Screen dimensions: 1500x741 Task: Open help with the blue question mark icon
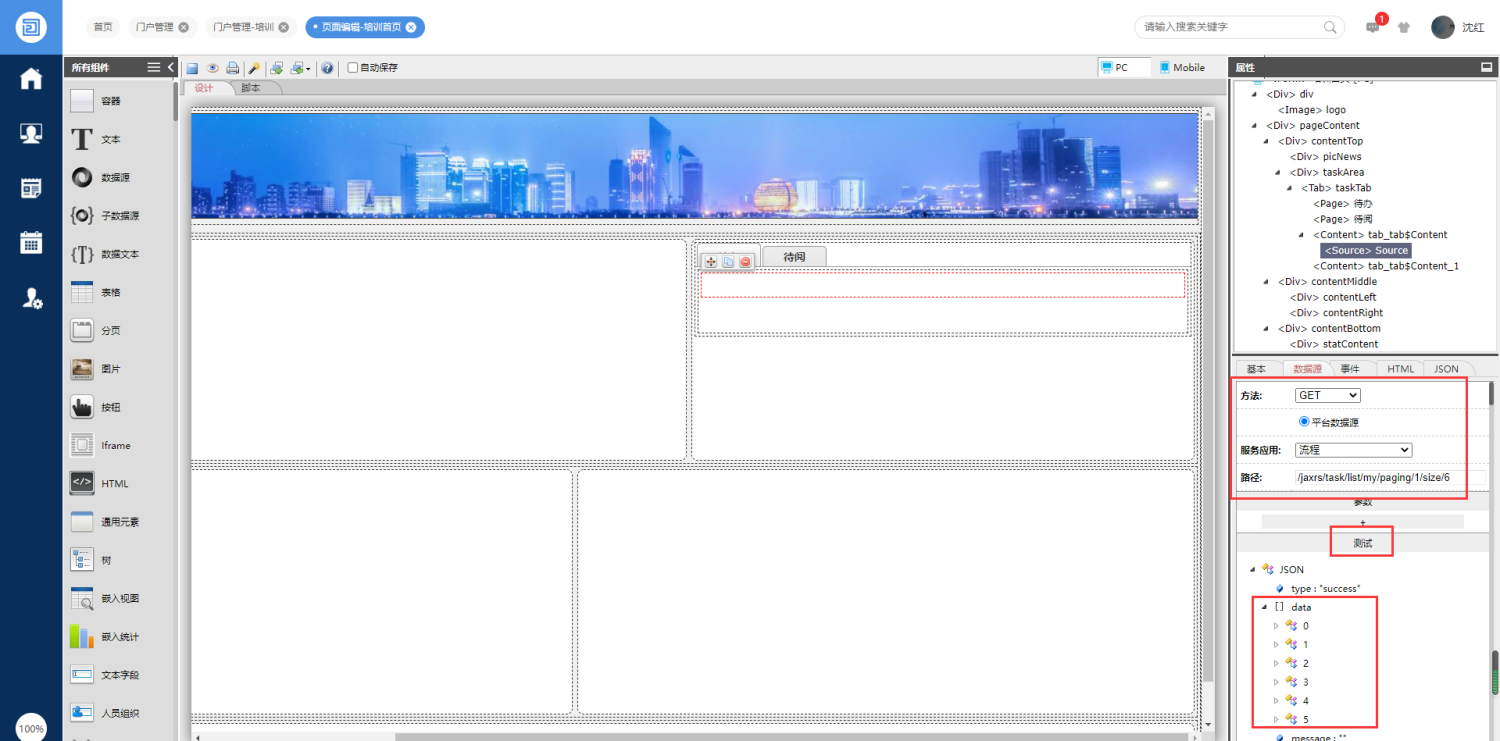(x=327, y=68)
